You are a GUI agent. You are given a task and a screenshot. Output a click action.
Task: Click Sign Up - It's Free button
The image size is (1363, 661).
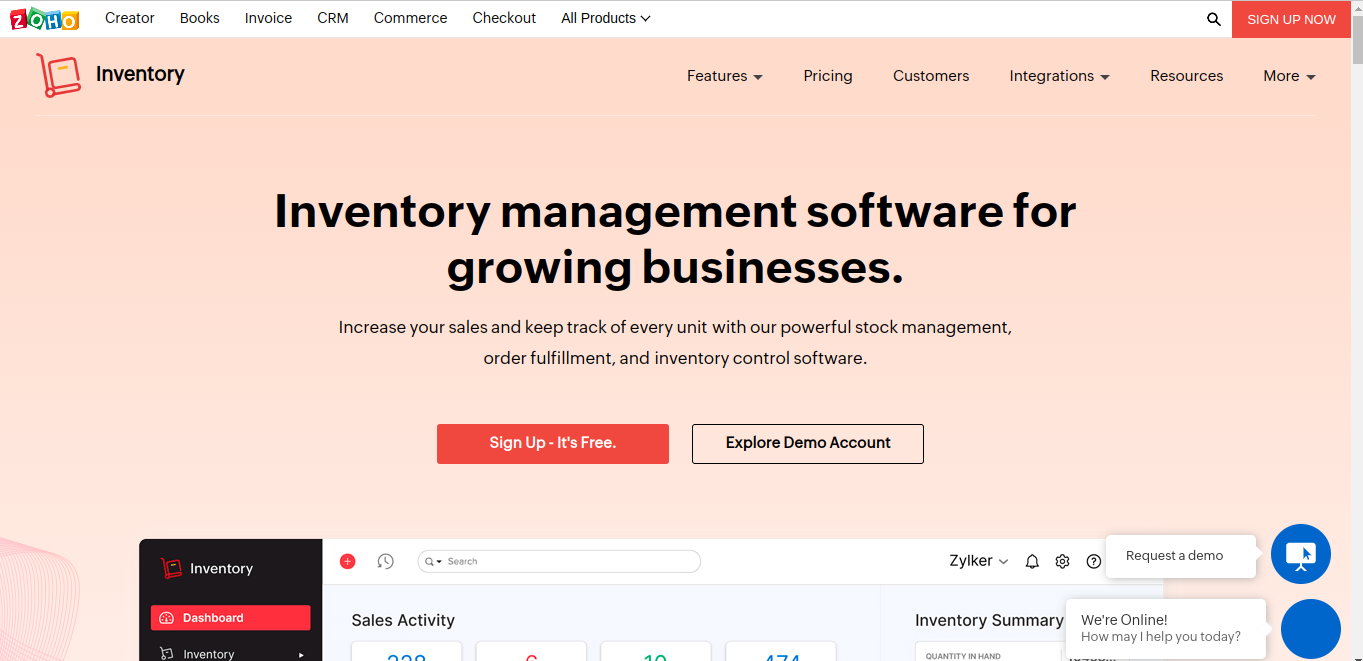[553, 444]
